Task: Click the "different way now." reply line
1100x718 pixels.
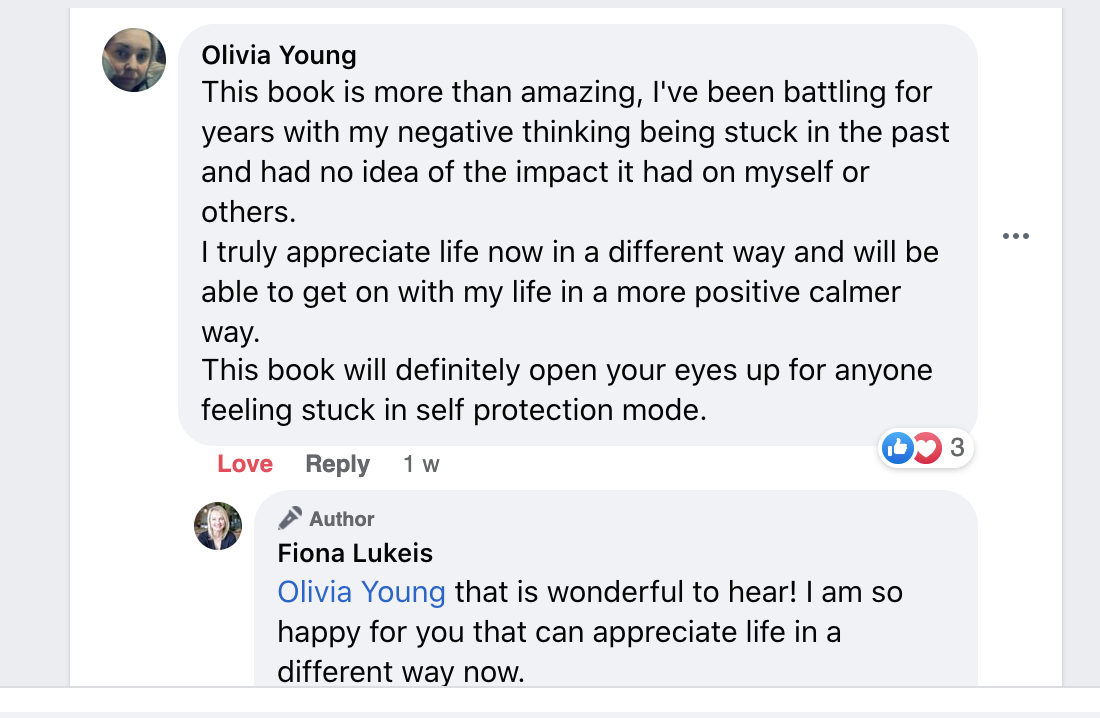Action: pyautogui.click(x=401, y=671)
